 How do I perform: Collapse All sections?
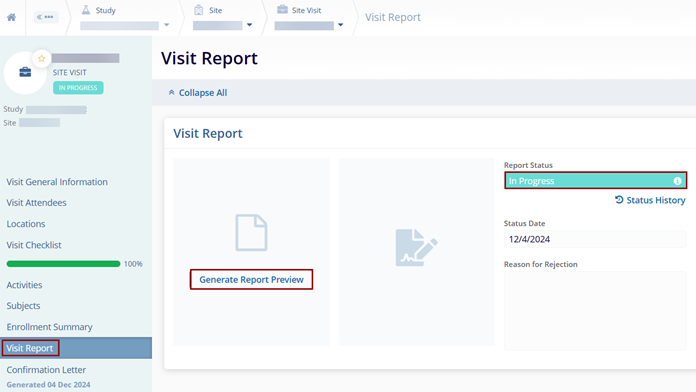(198, 93)
